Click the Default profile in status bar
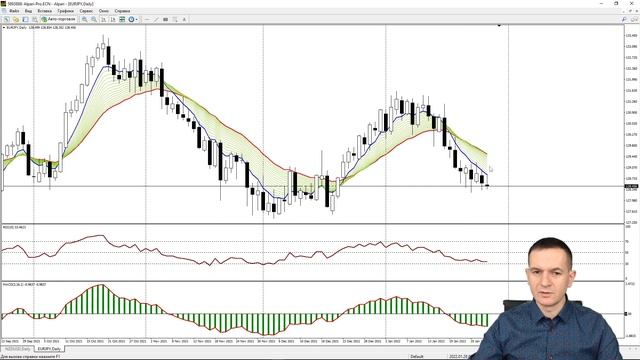Screen dimensions: 640x360 click(x=417, y=356)
